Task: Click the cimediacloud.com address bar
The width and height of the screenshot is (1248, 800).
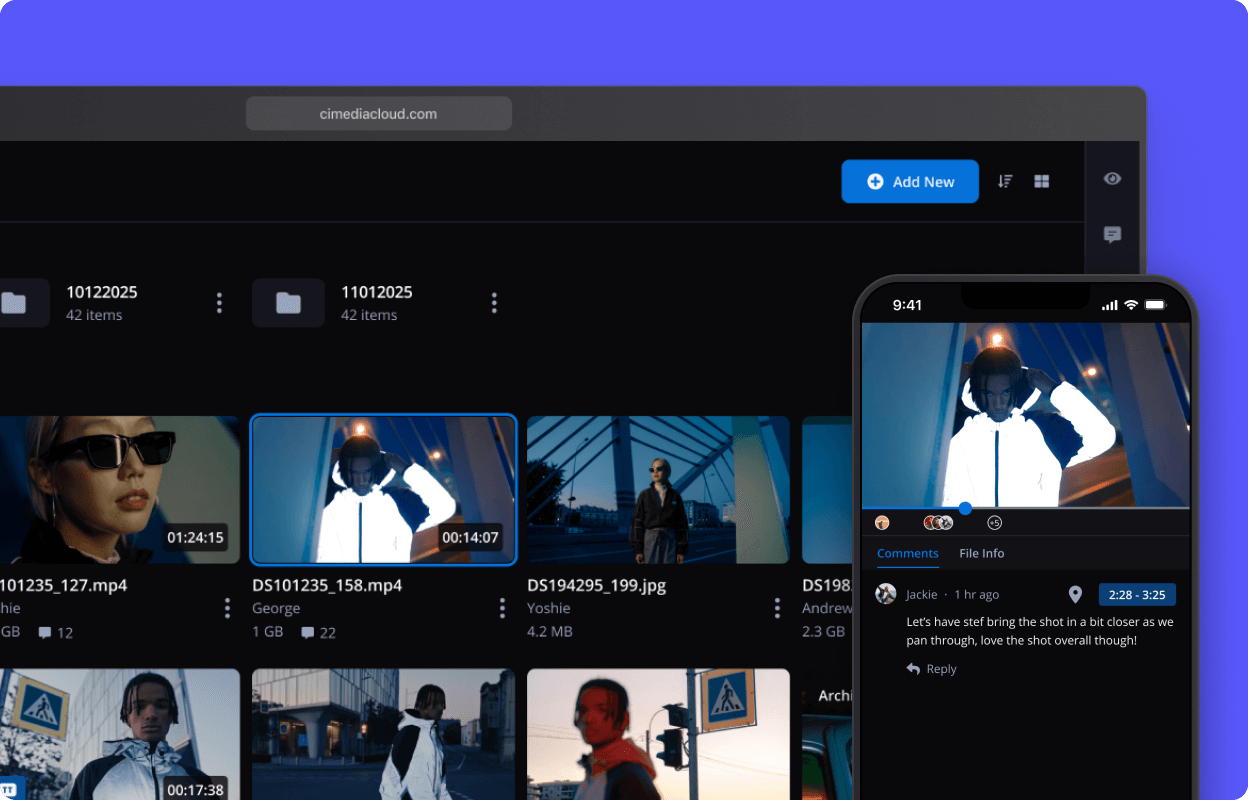Action: coord(379,114)
